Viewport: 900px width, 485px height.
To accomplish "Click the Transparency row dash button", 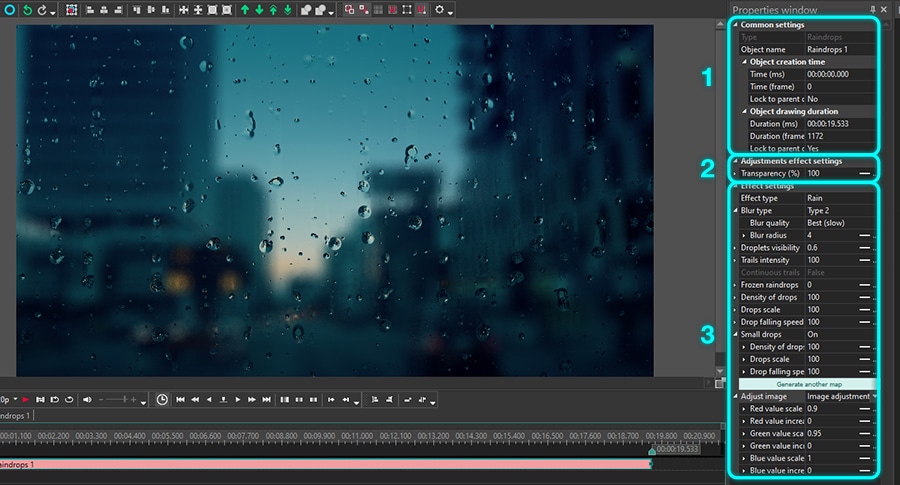I will (864, 173).
